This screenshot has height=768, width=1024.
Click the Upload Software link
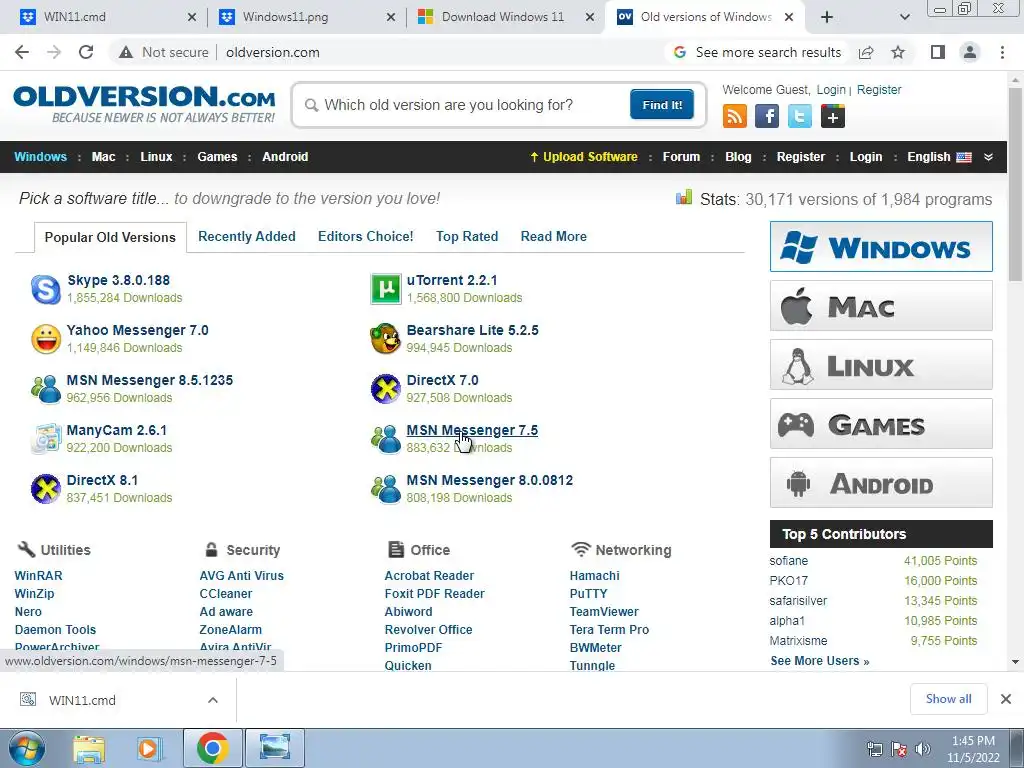pyautogui.click(x=584, y=157)
